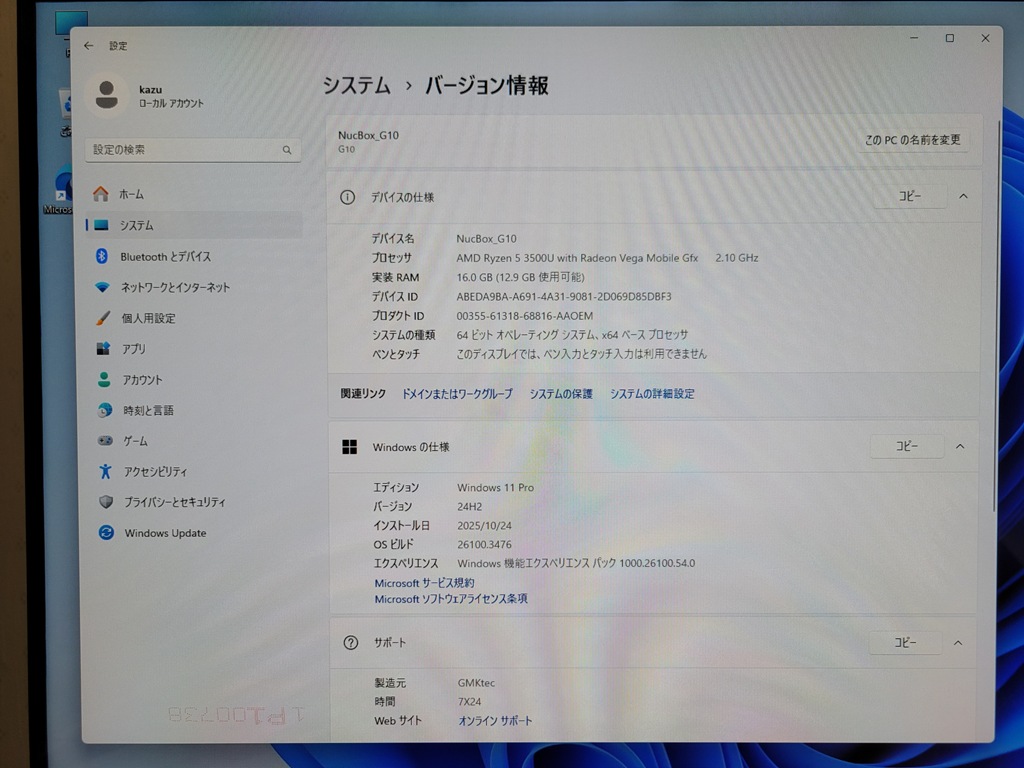Image resolution: width=1024 pixels, height=768 pixels.
Task: Copy device specifications with コピー button
Action: pyautogui.click(x=909, y=197)
